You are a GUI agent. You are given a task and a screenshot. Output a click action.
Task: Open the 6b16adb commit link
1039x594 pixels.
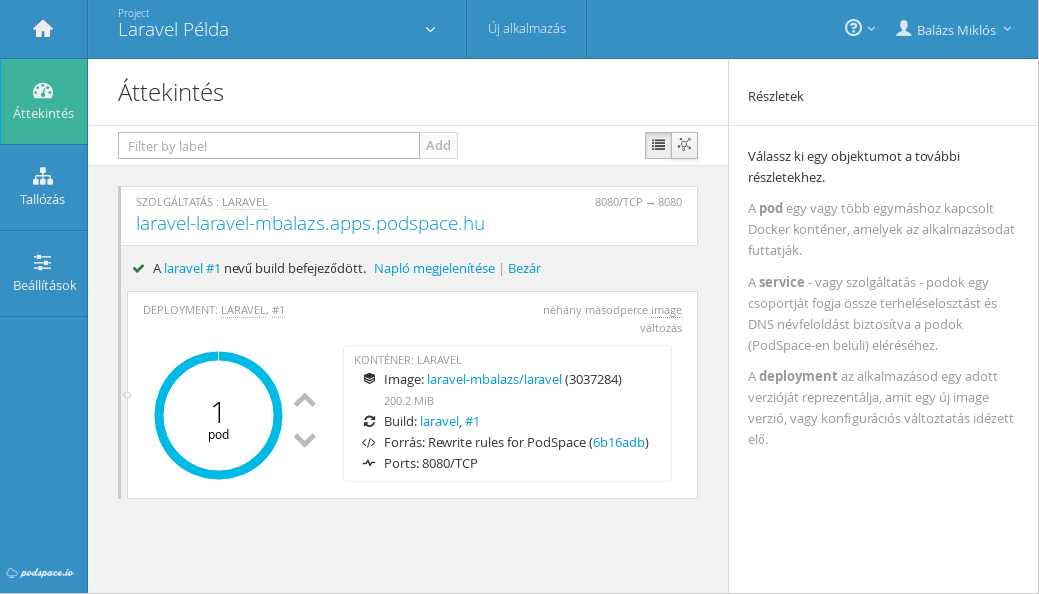[619, 443]
